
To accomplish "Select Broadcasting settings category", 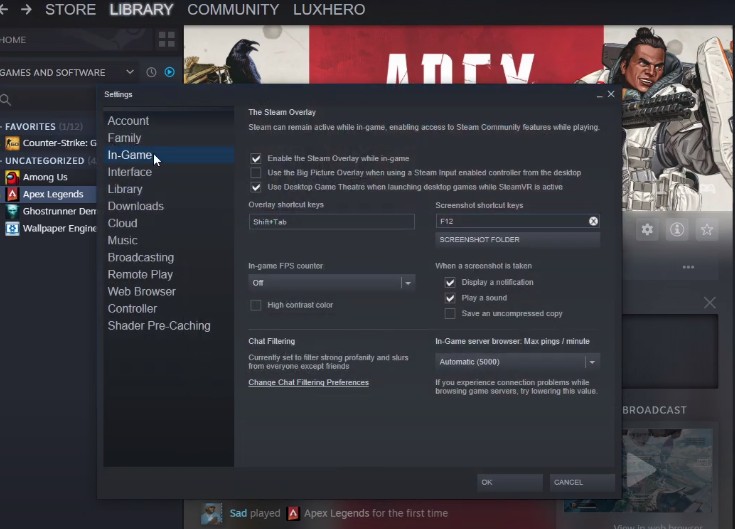I will pos(168,258).
